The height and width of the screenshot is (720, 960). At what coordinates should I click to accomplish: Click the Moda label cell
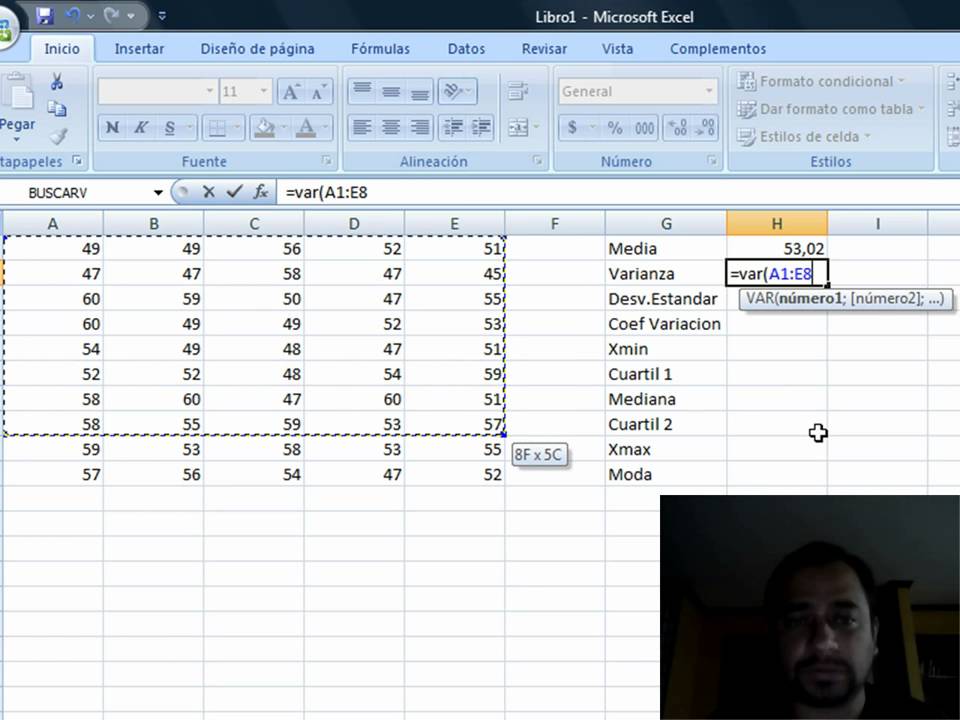666,474
